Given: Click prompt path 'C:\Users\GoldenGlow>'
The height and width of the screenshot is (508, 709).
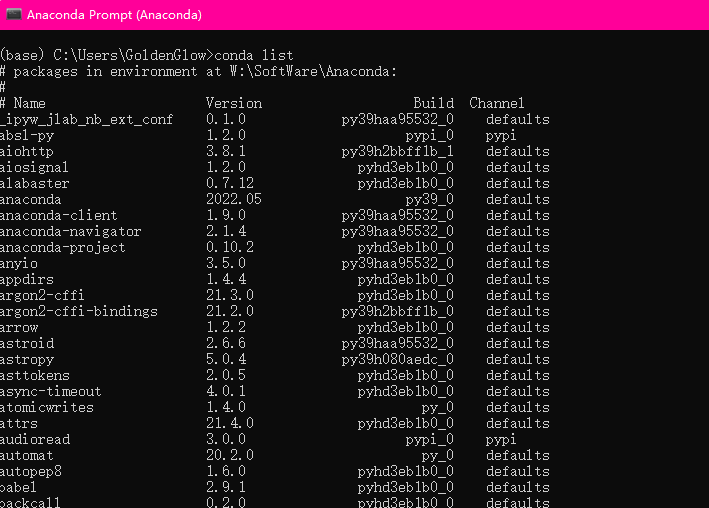Looking at the screenshot, I should (x=133, y=55).
